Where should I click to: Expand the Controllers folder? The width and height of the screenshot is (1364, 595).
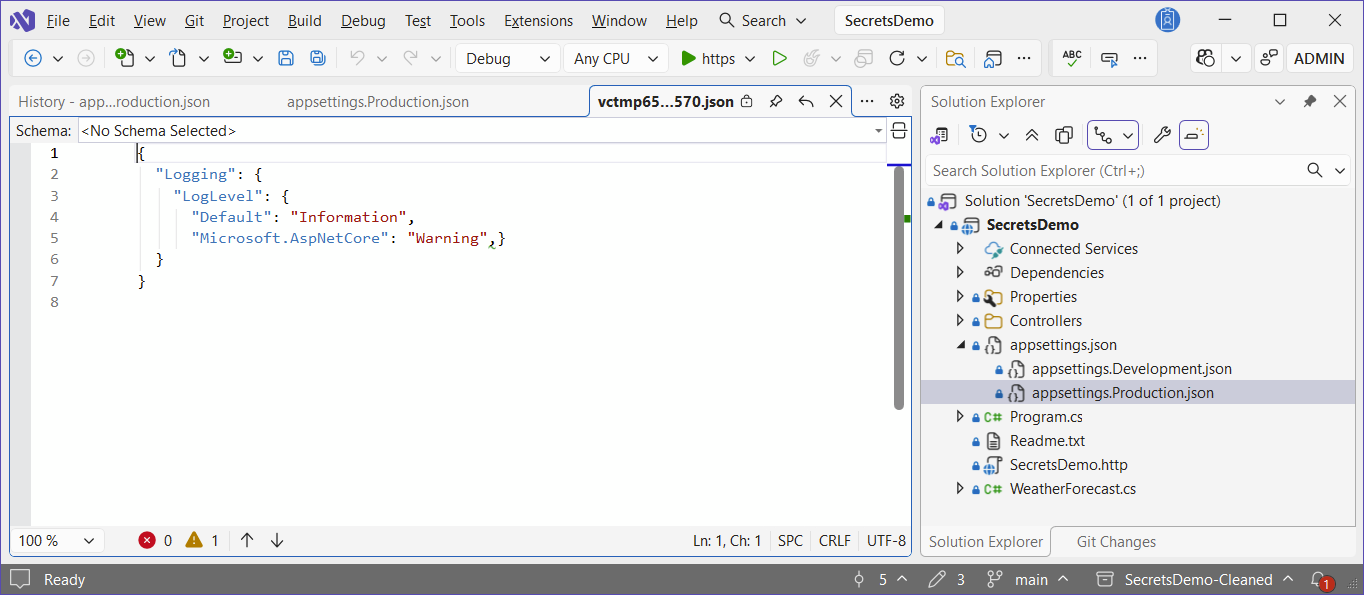pyautogui.click(x=960, y=321)
